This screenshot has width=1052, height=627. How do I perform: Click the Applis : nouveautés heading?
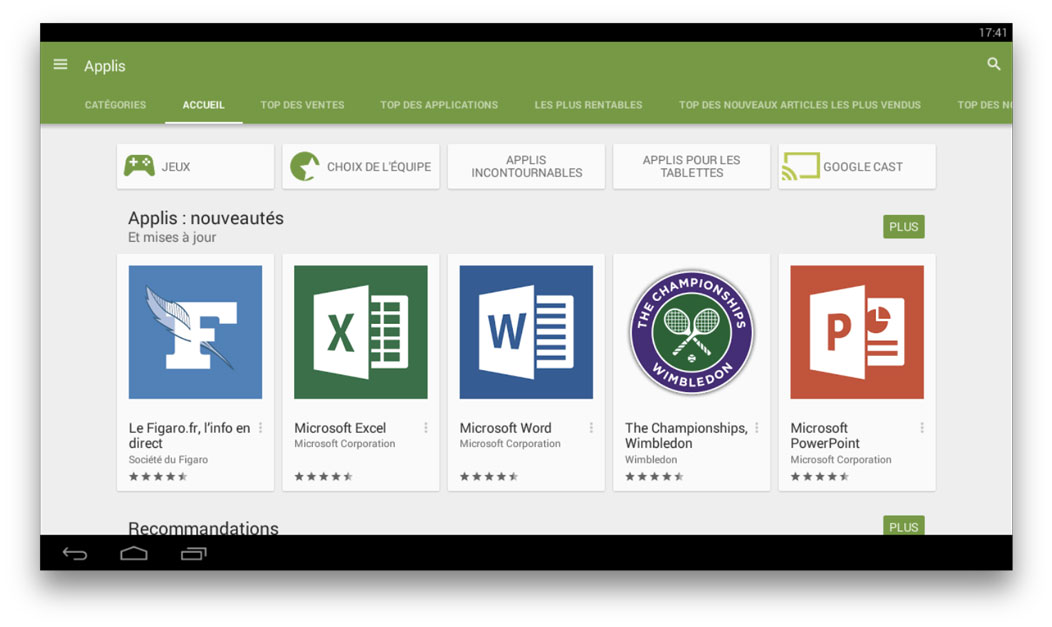pos(206,218)
